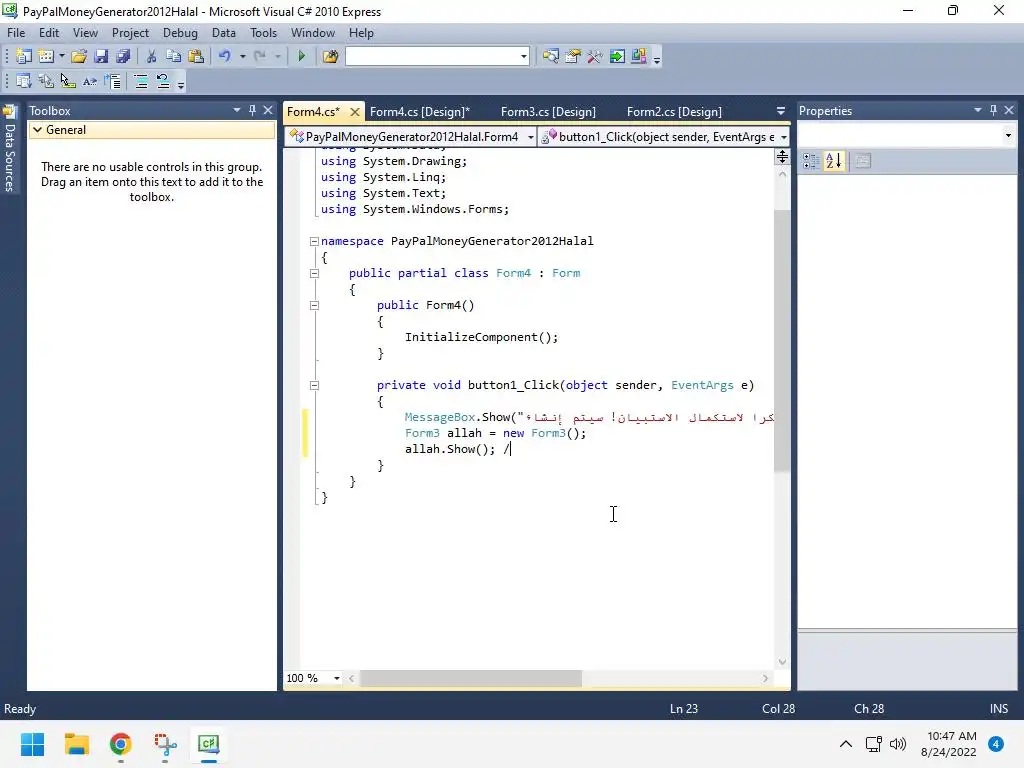
Task: Click the Paste clipboard icon
Action: click(196, 57)
